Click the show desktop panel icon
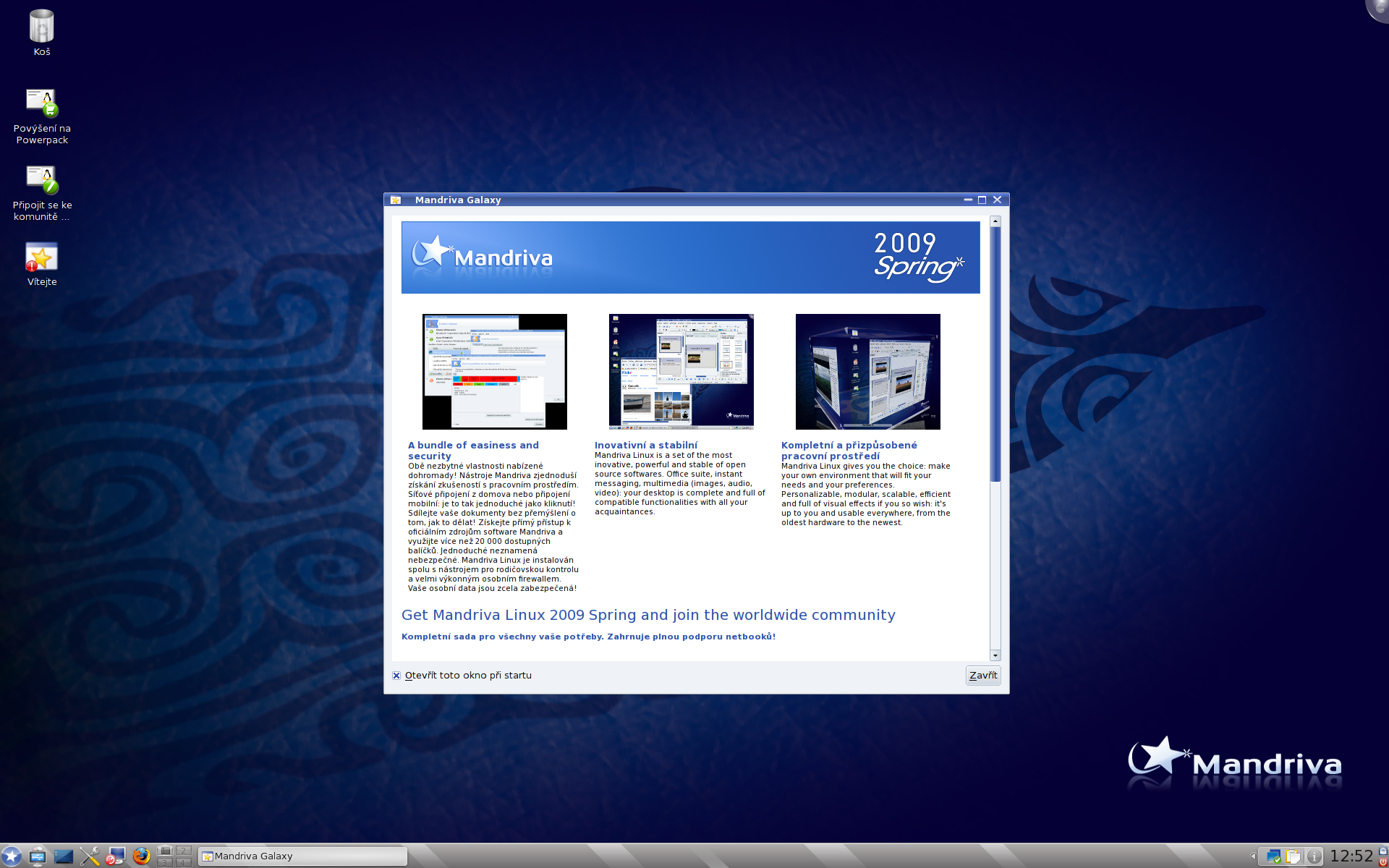This screenshot has height=868, width=1389. click(64, 856)
